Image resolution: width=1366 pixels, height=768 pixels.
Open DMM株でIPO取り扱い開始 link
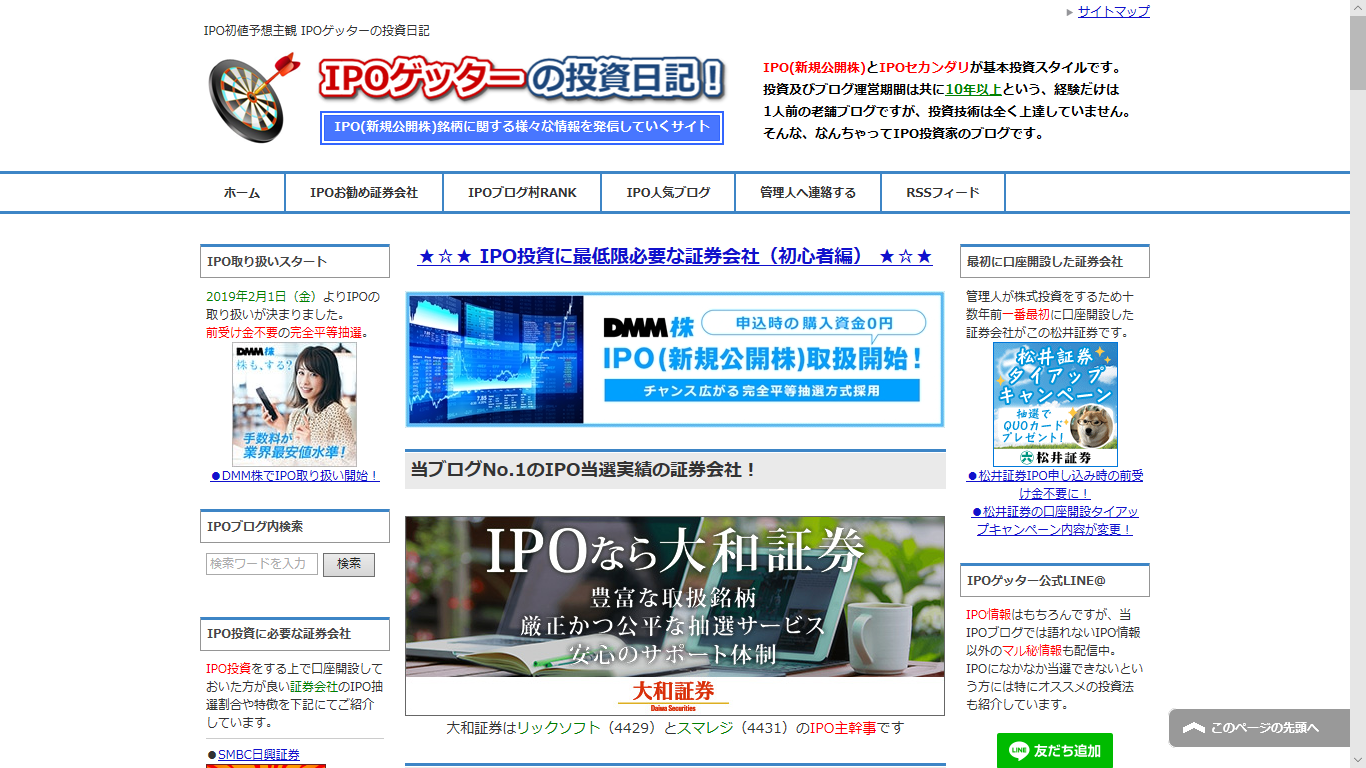point(295,476)
